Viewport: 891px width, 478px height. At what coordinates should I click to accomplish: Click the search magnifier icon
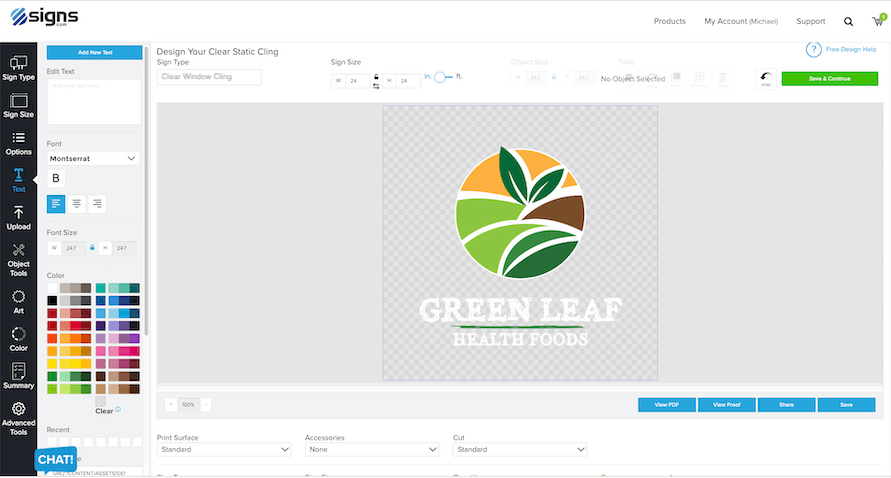pos(848,21)
